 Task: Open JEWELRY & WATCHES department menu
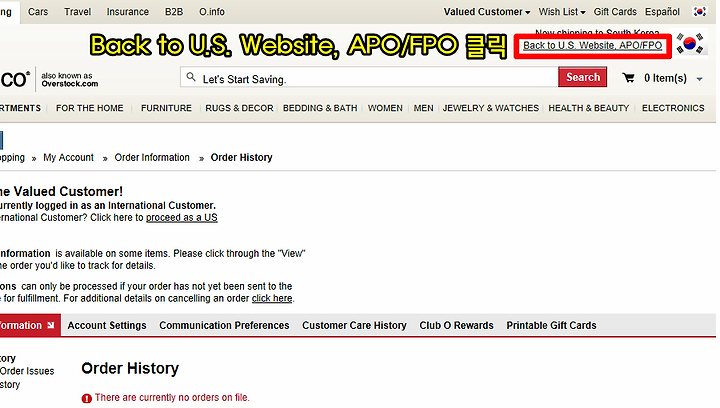click(x=491, y=108)
